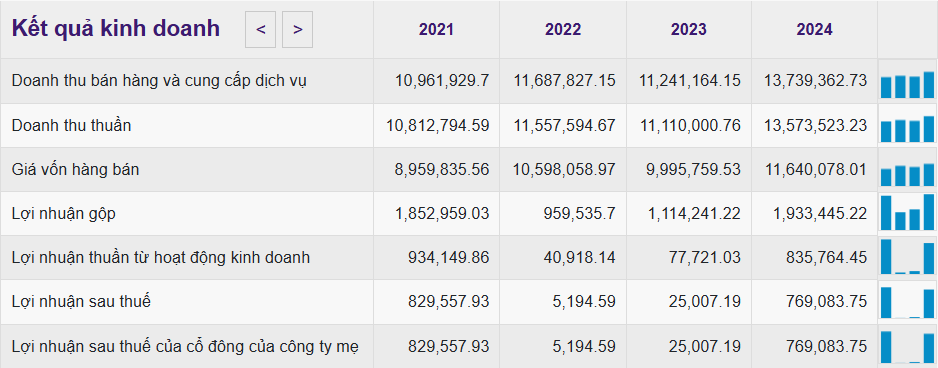
Task: Click the Lợi nhuận gộp row label
Action: click(63, 214)
